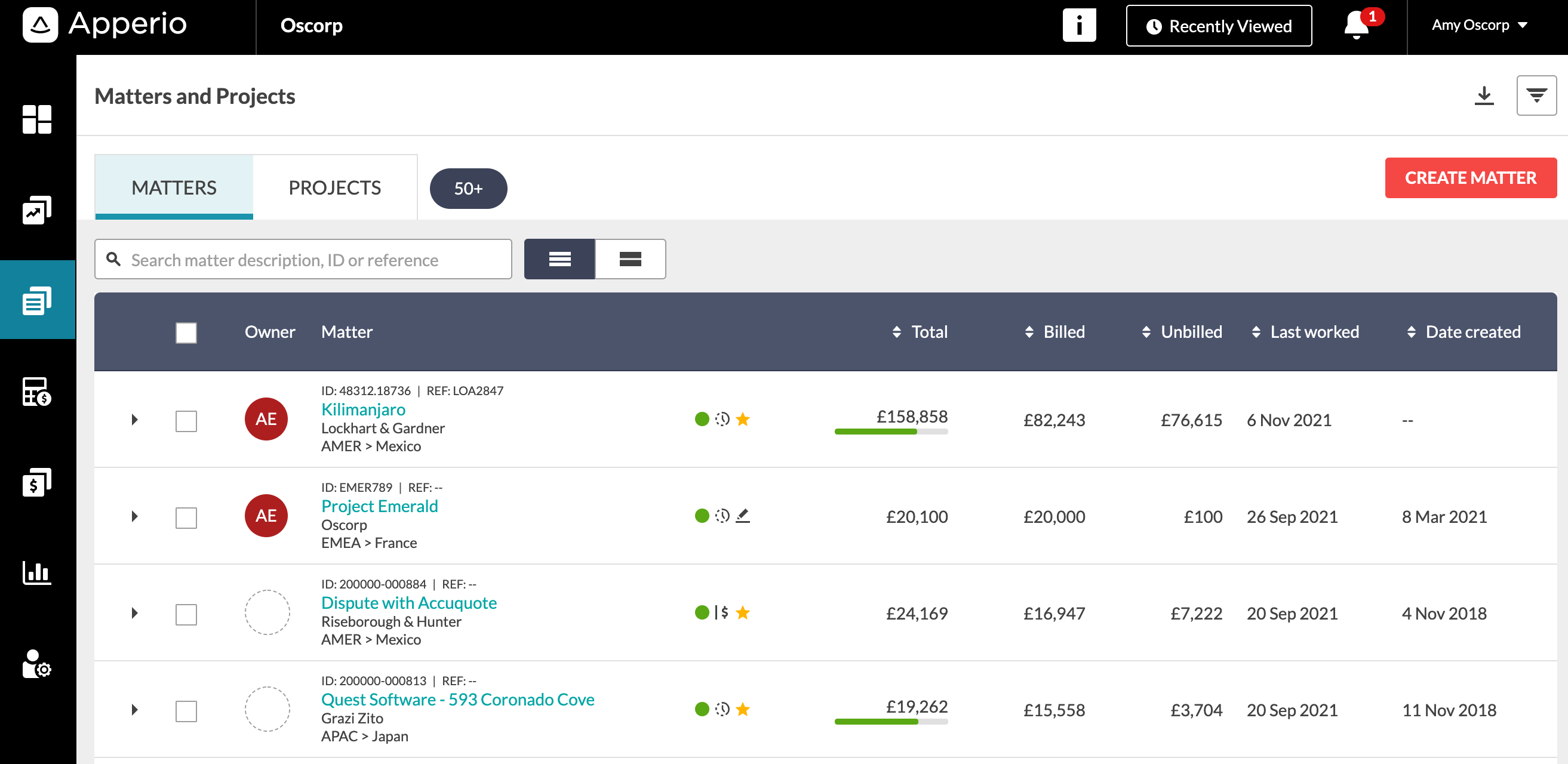This screenshot has height=764, width=1568.
Task: Click the information icon in top bar
Action: click(x=1078, y=25)
